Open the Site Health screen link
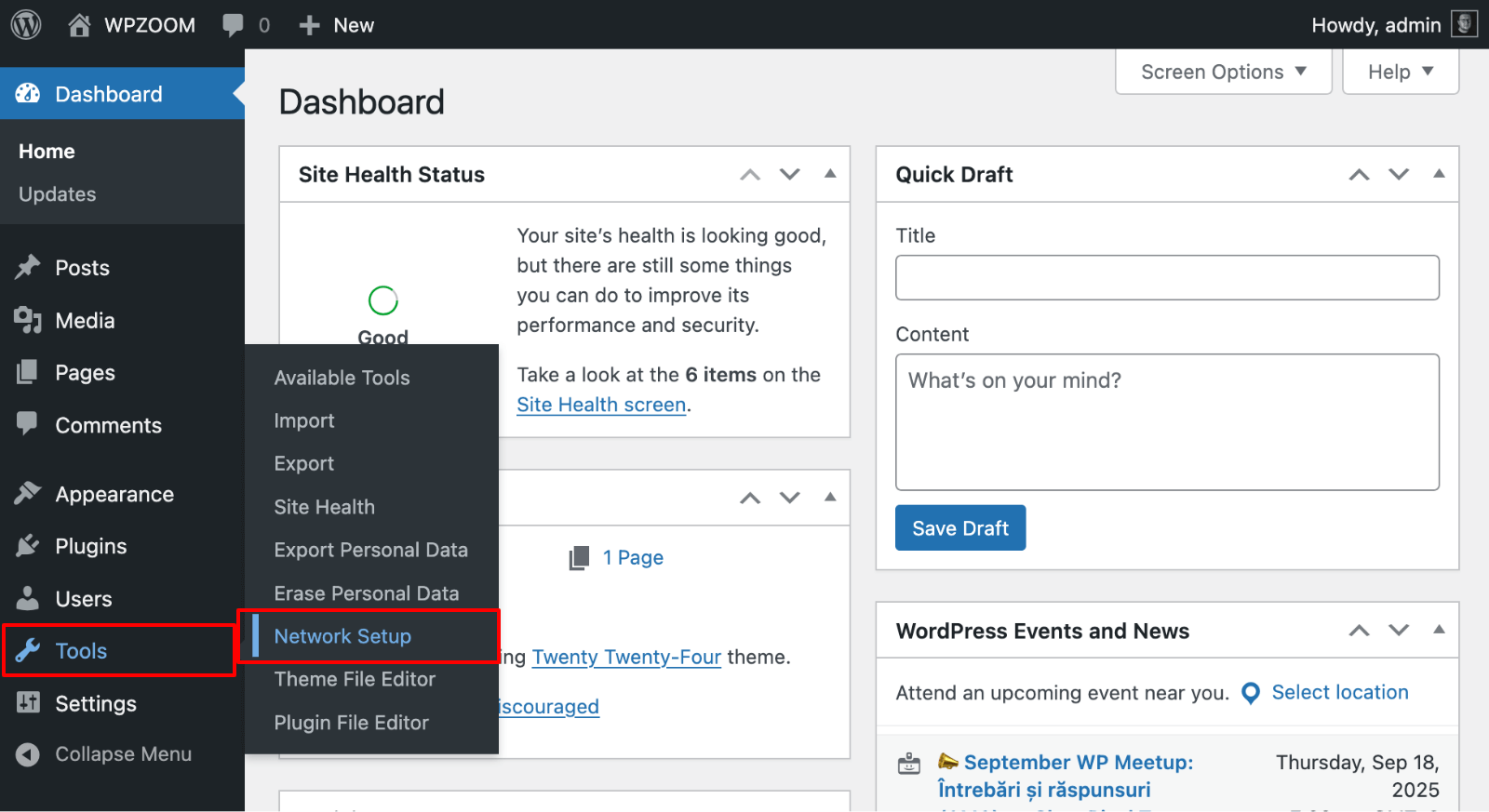The height and width of the screenshot is (812, 1489). tap(601, 405)
